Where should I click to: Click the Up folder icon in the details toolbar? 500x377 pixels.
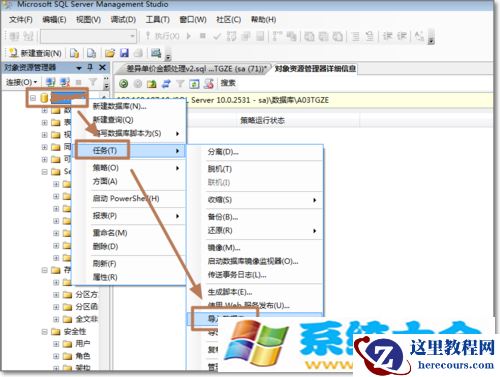pos(152,84)
